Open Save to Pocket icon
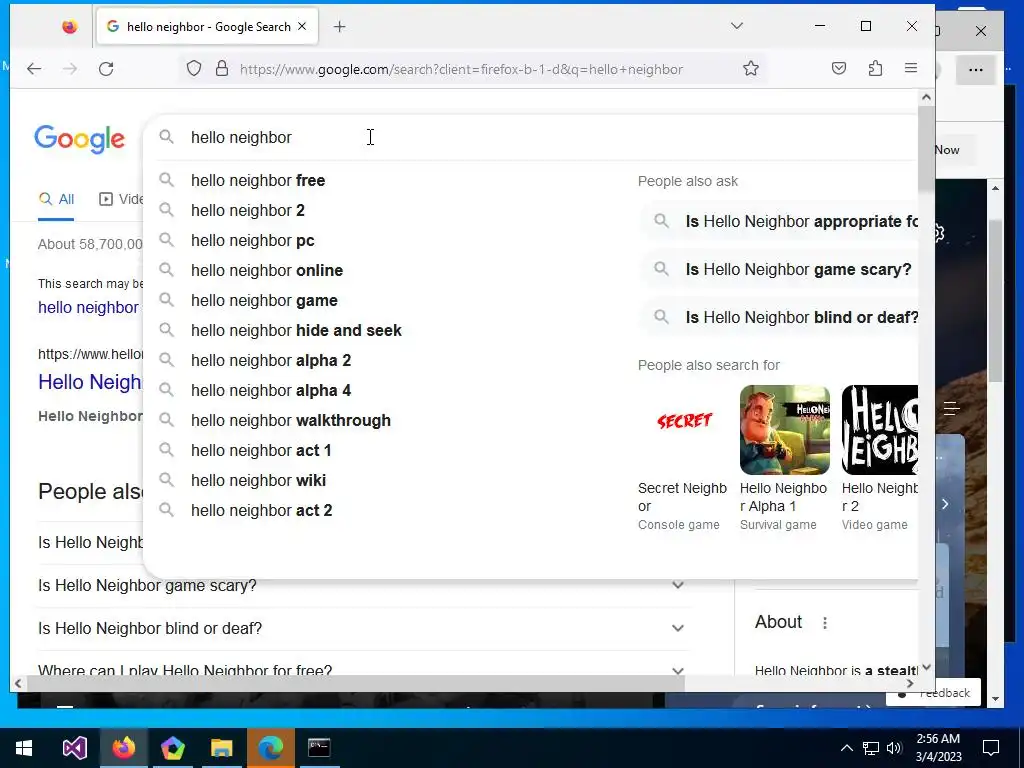Screen dimensions: 1024x768 [839, 69]
